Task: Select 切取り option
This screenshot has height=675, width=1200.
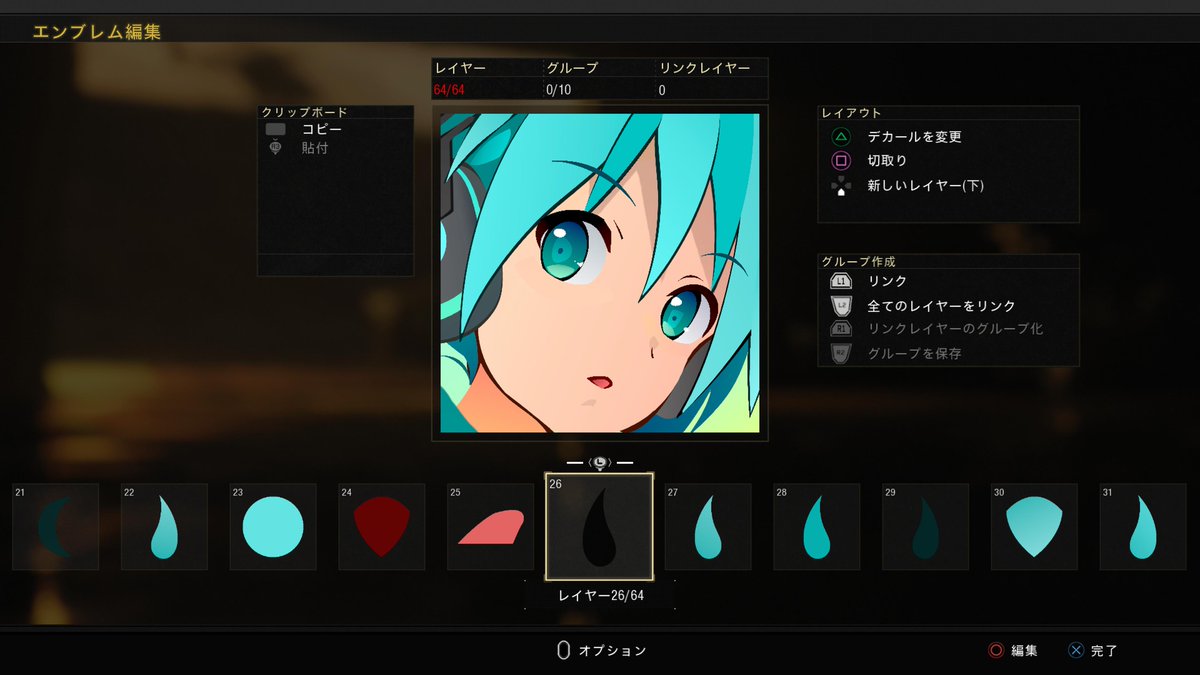Action: [x=888, y=160]
